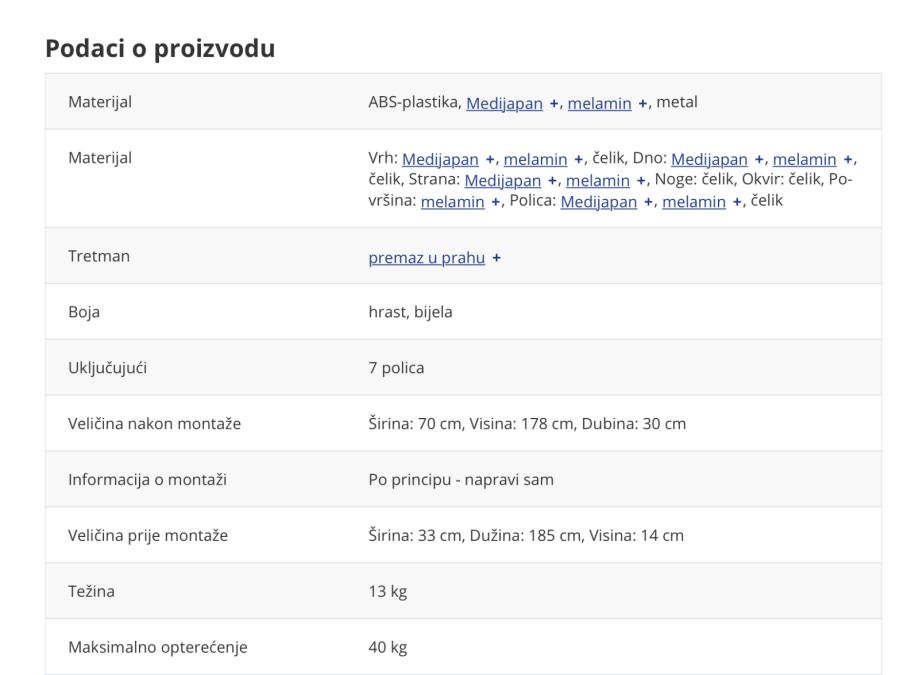The width and height of the screenshot is (919, 675).
Task: Open the Medijapan link after "Strana:"
Action: coord(503,180)
